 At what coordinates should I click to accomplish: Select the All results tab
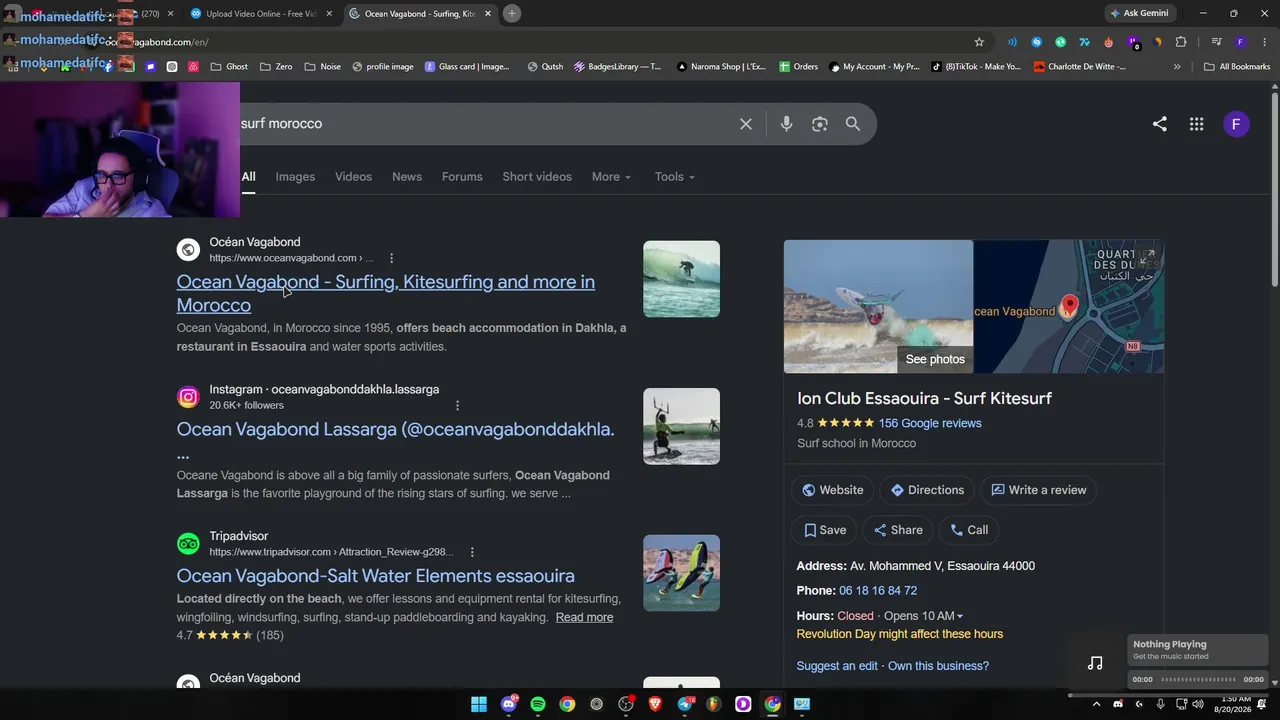248,177
